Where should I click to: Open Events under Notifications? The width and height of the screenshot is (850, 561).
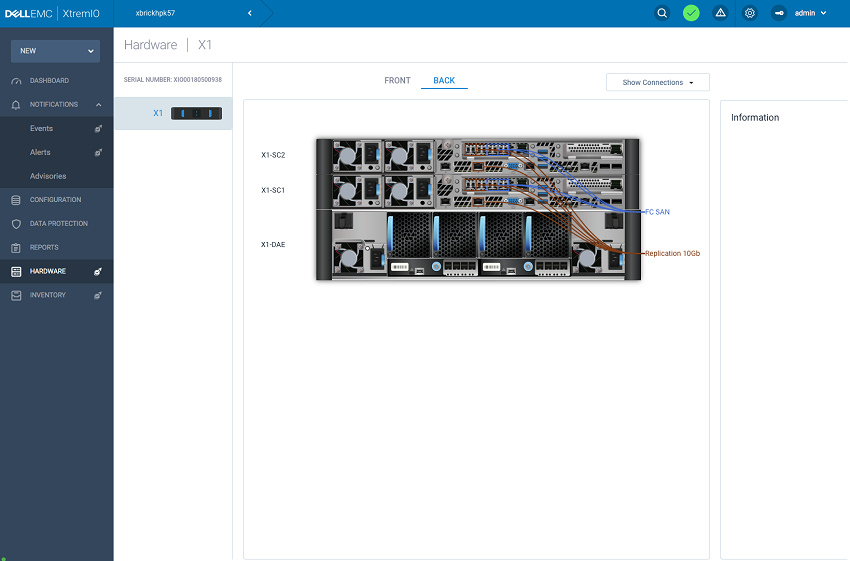pyautogui.click(x=41, y=128)
